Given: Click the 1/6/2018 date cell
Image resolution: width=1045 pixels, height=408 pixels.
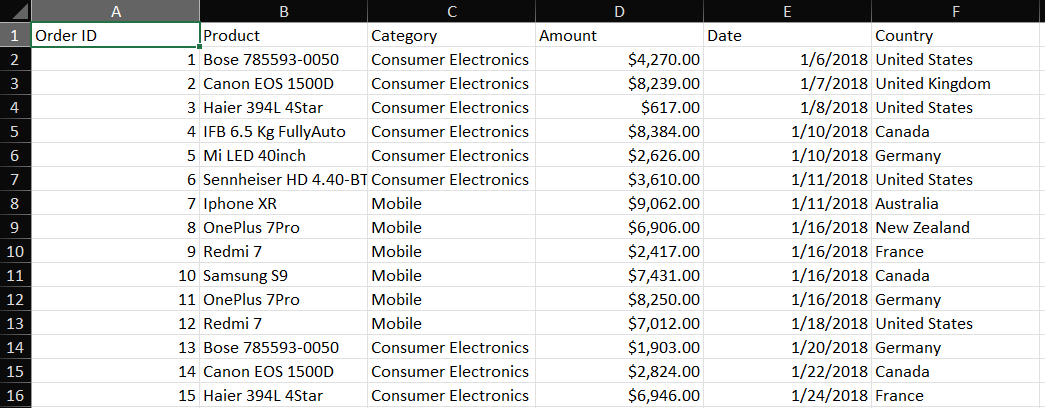Looking at the screenshot, I should [x=787, y=59].
